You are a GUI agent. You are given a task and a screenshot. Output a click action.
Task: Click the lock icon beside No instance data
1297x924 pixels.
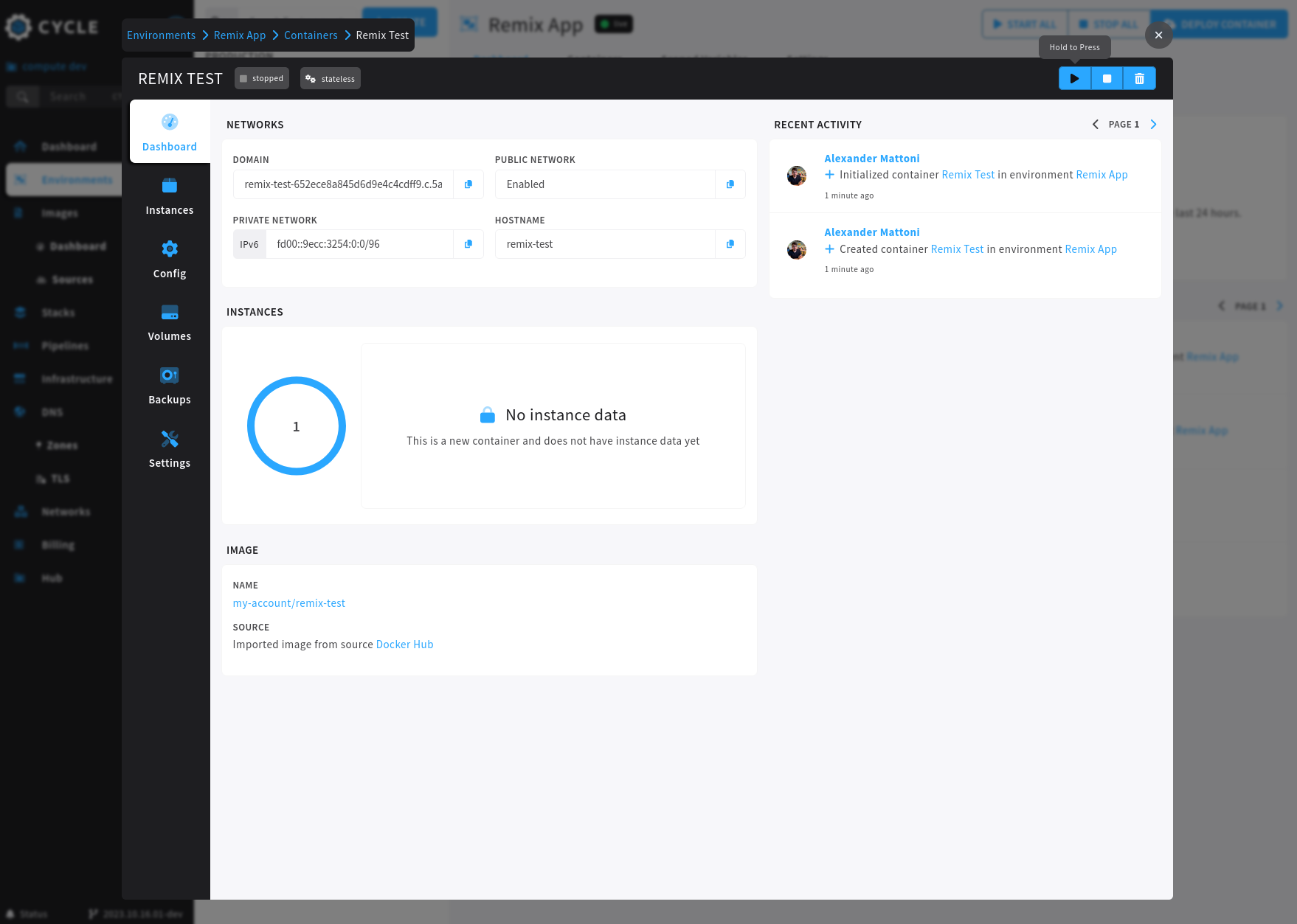tap(488, 415)
